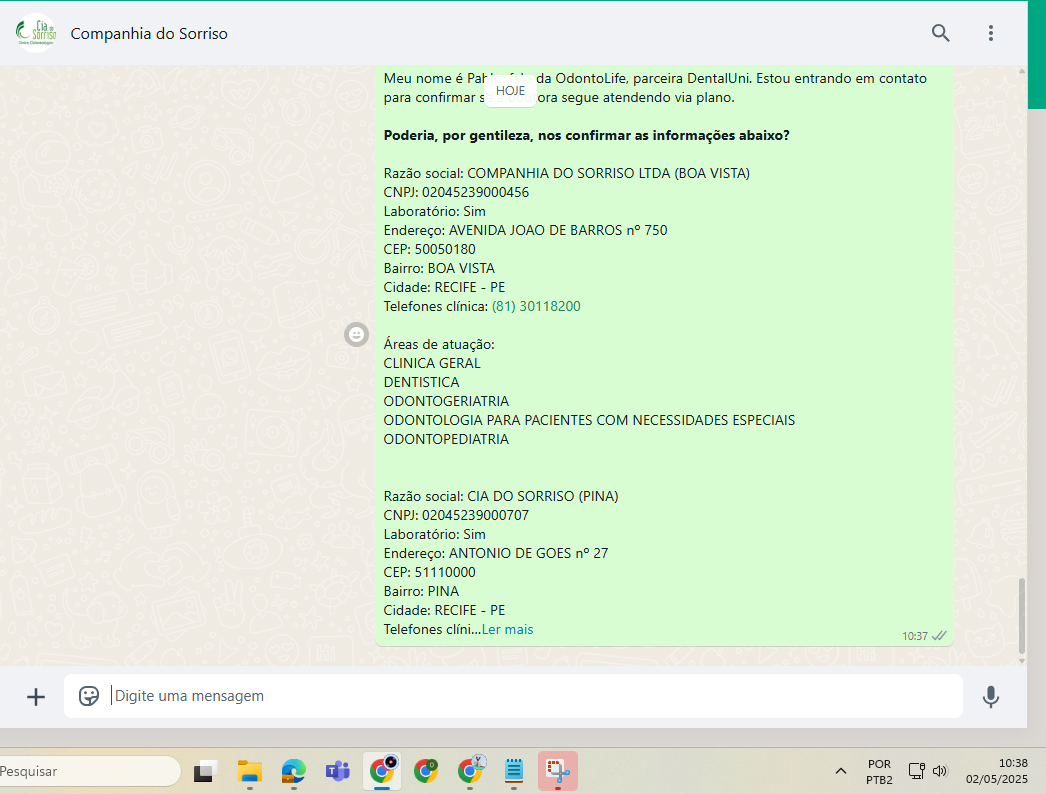The width and height of the screenshot is (1046, 794).
Task: Click the ODONTOPEDIATRIA line
Action: click(446, 439)
